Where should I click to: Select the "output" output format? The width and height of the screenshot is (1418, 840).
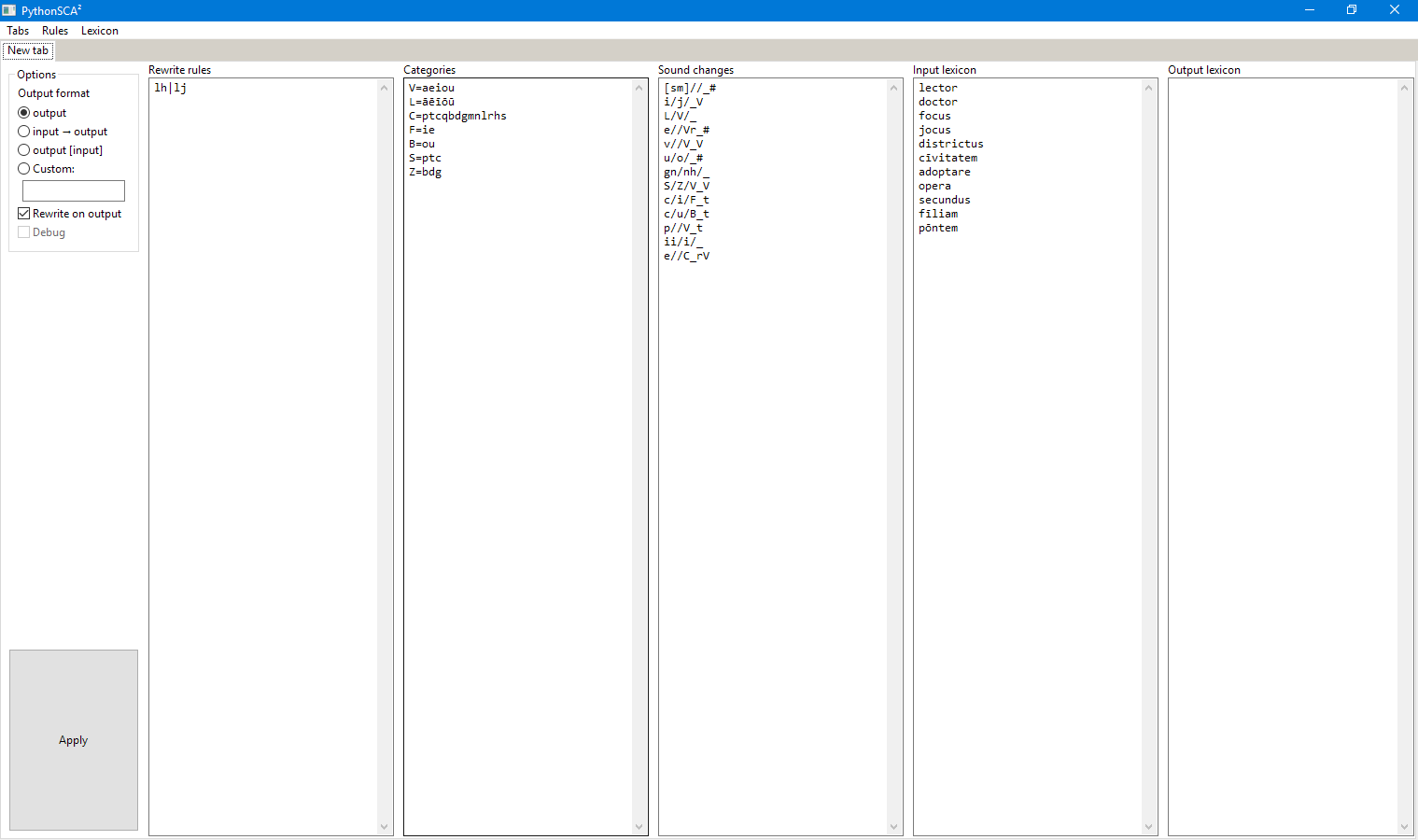point(22,112)
